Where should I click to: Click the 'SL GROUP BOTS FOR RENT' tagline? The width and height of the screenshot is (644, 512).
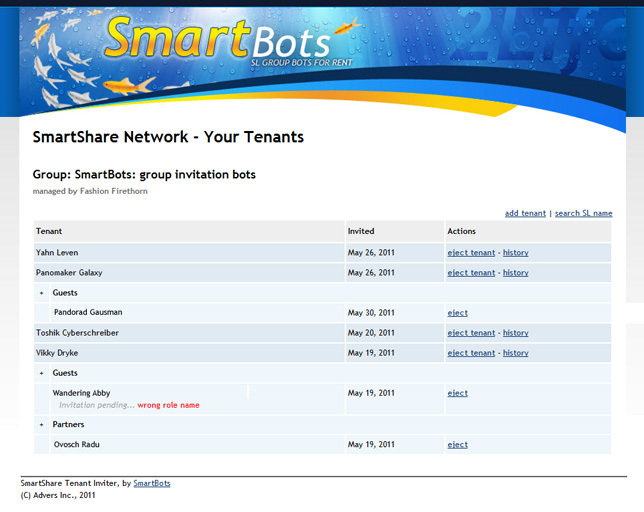[x=301, y=62]
